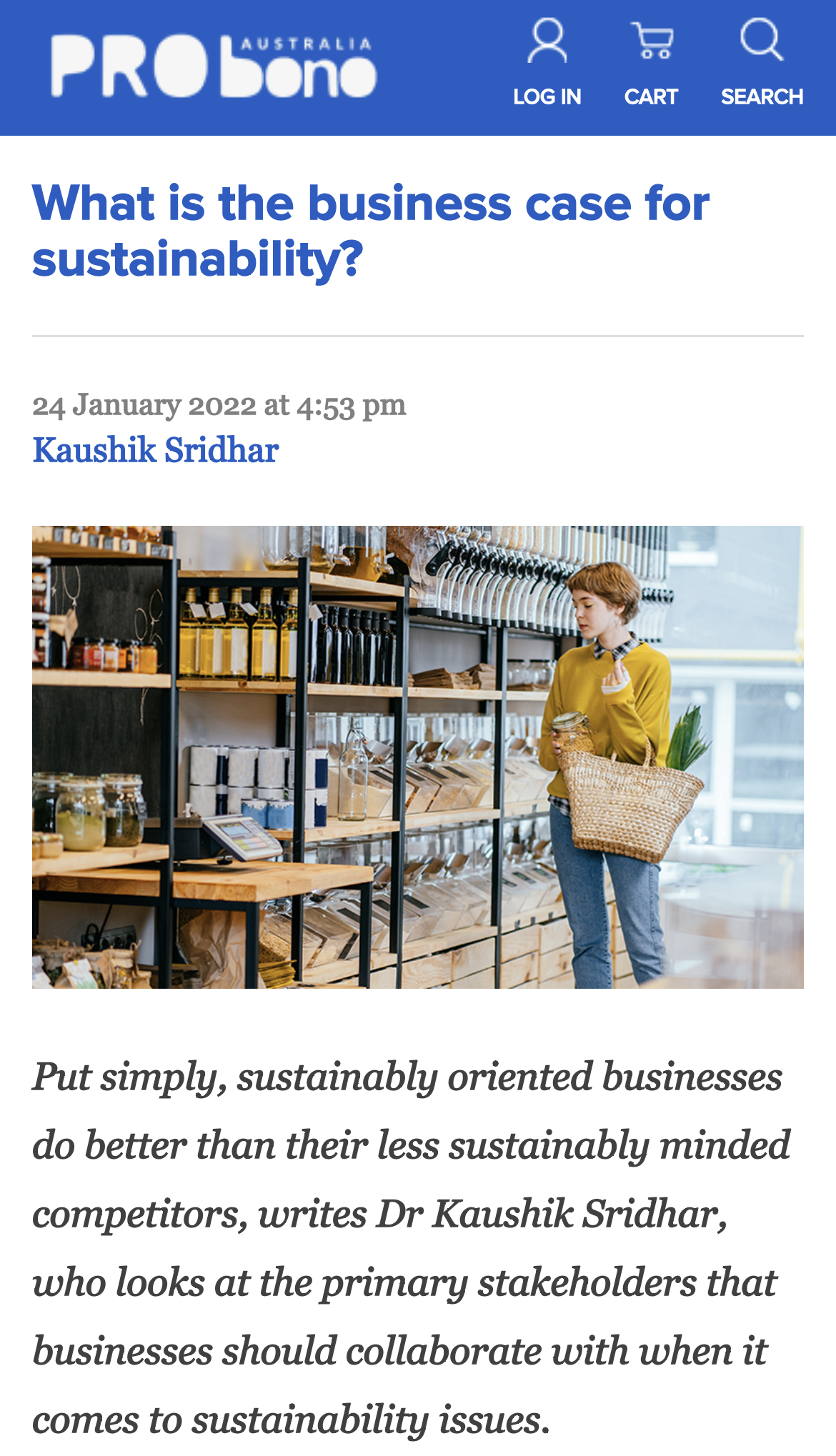Open the zero-waste store article photo
836x1456 pixels.
tap(418, 757)
